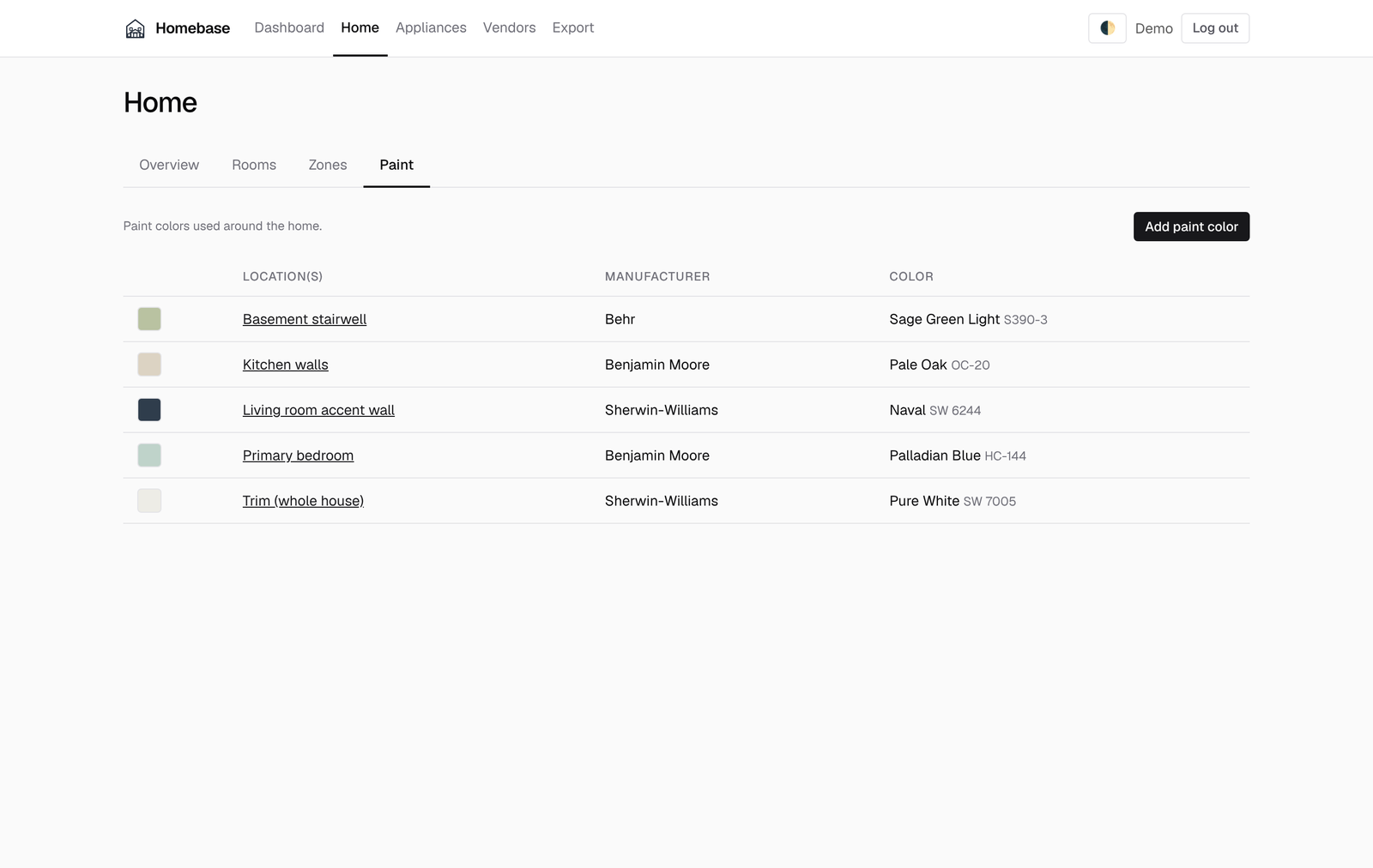The width and height of the screenshot is (1373, 868).
Task: Click the Palladian Blue color swatch
Action: (149, 455)
